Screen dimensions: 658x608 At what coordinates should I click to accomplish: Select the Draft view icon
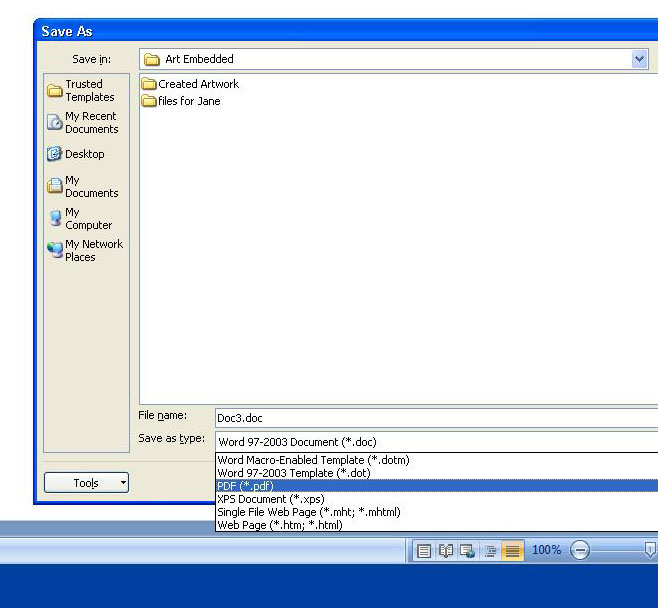(x=512, y=550)
